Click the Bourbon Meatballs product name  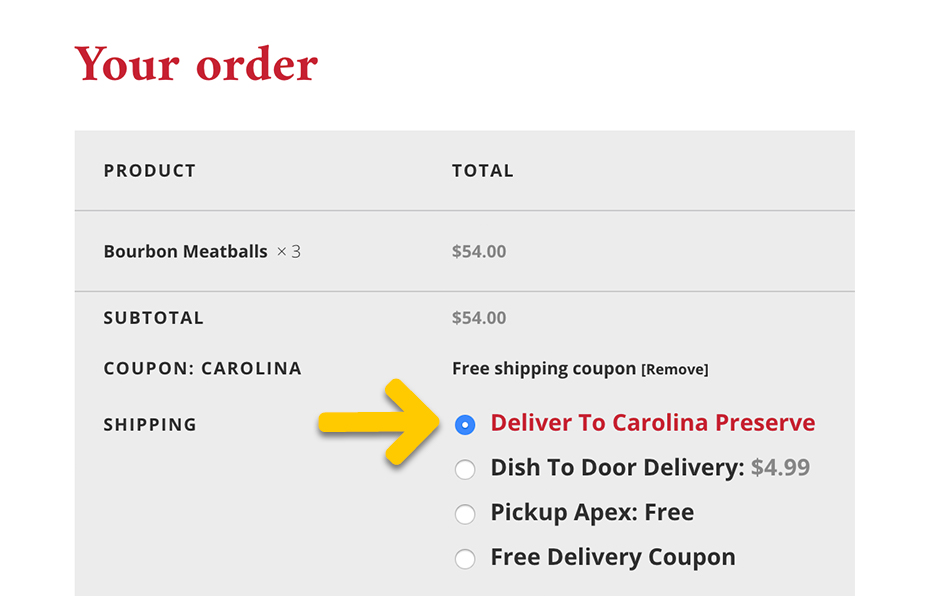click(185, 251)
